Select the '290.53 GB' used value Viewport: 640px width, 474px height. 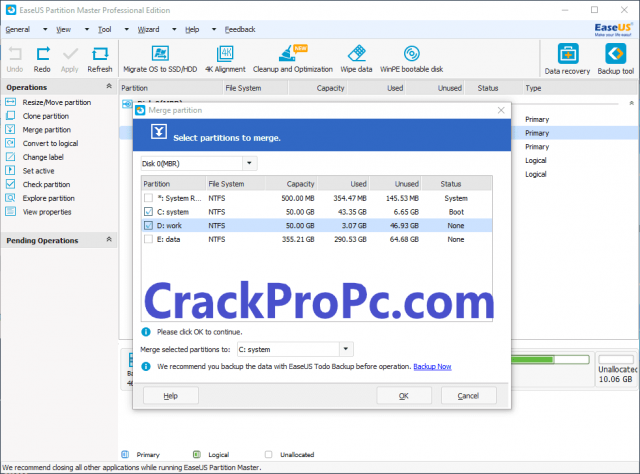click(350, 239)
